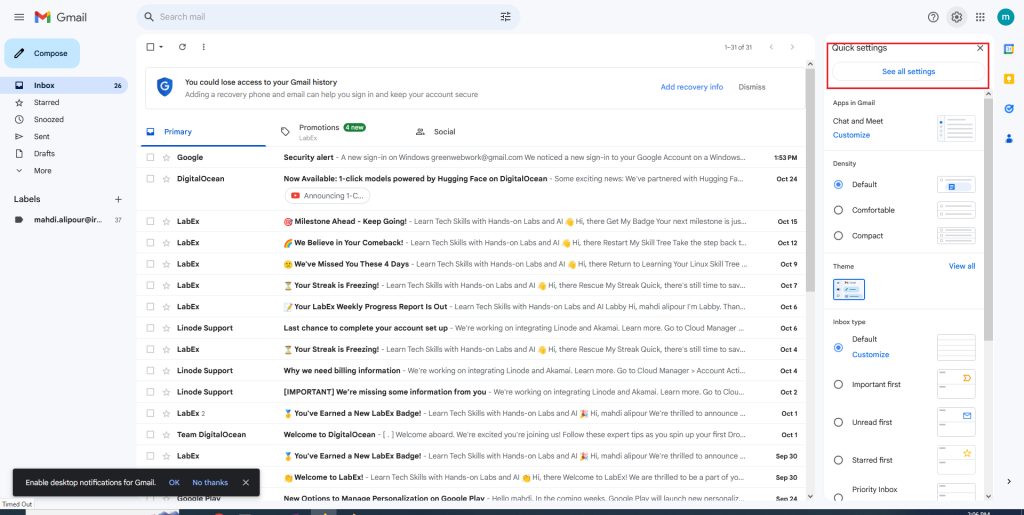
Task: Star the Google Security alert email
Action: (166, 157)
